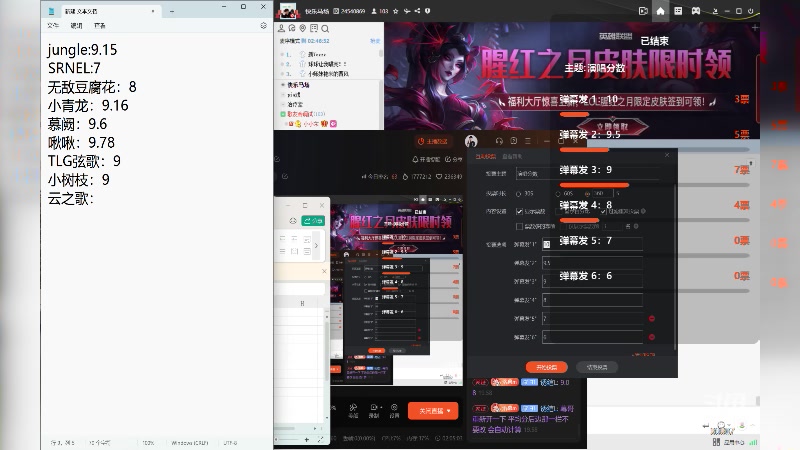Image resolution: width=800 pixels, height=450 pixels.
Task: Switch to the second voting dialog tab
Action: pyautogui.click(x=512, y=157)
